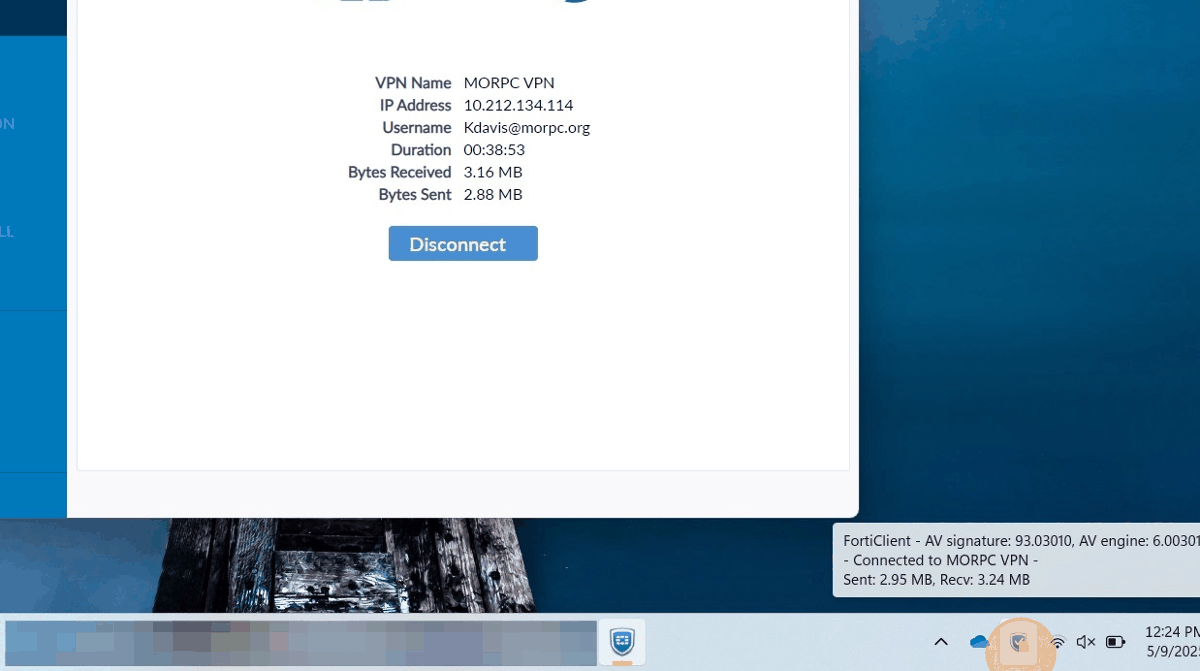Click the Bytes Received label

[x=400, y=172]
